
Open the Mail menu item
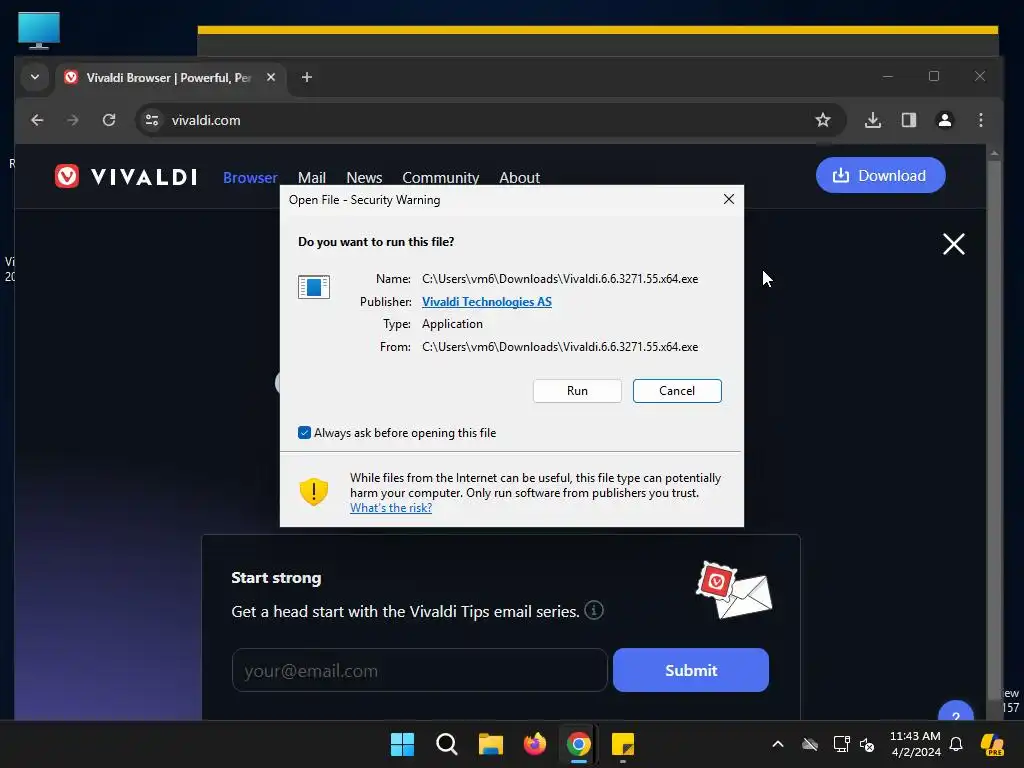point(312,178)
